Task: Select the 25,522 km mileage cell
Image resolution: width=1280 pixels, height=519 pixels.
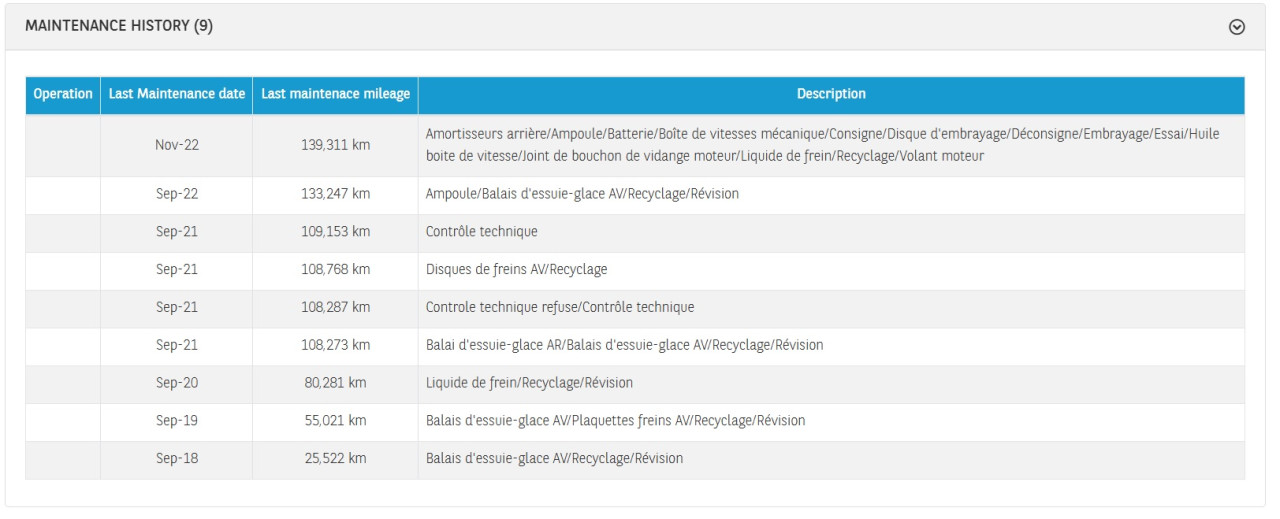Action: (336, 459)
